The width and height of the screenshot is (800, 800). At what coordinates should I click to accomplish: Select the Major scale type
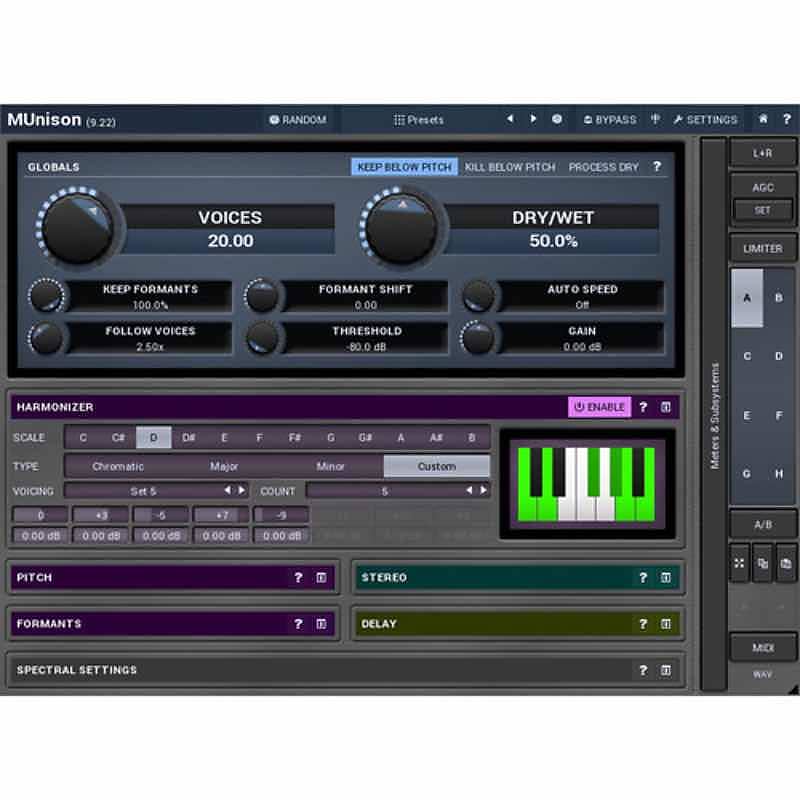225,466
